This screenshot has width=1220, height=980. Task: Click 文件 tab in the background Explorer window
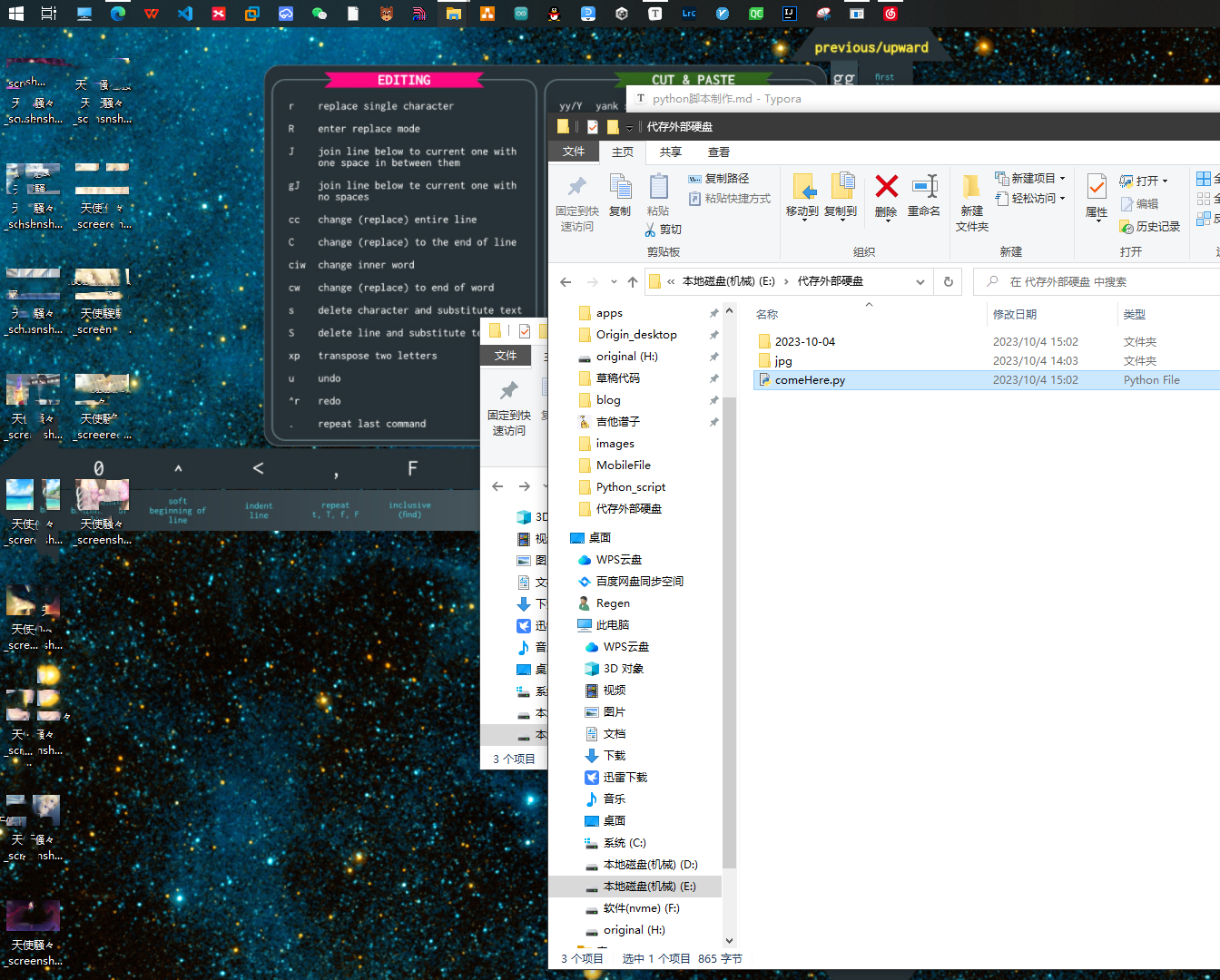click(x=506, y=356)
